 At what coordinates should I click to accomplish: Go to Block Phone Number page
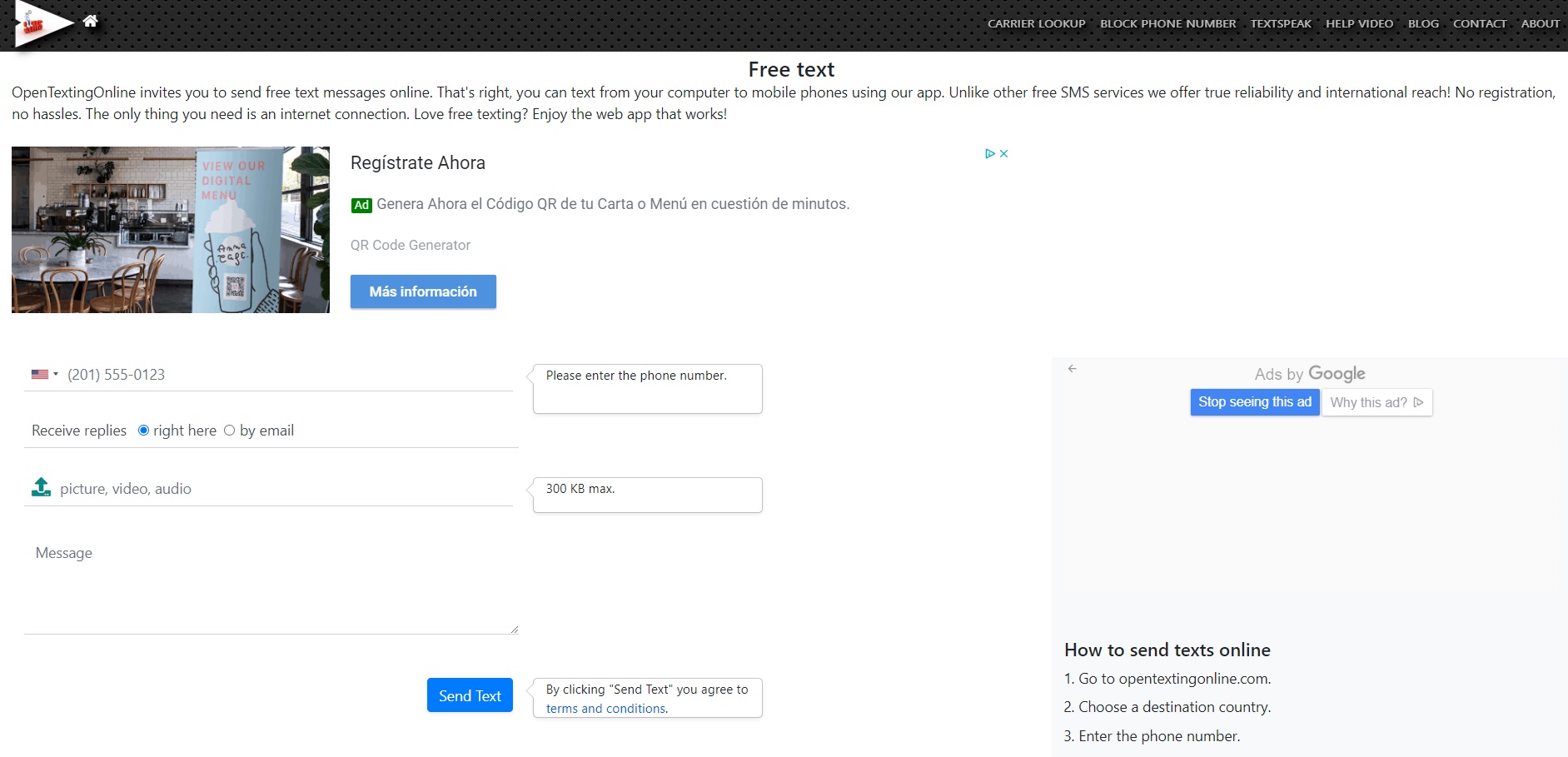1167,24
